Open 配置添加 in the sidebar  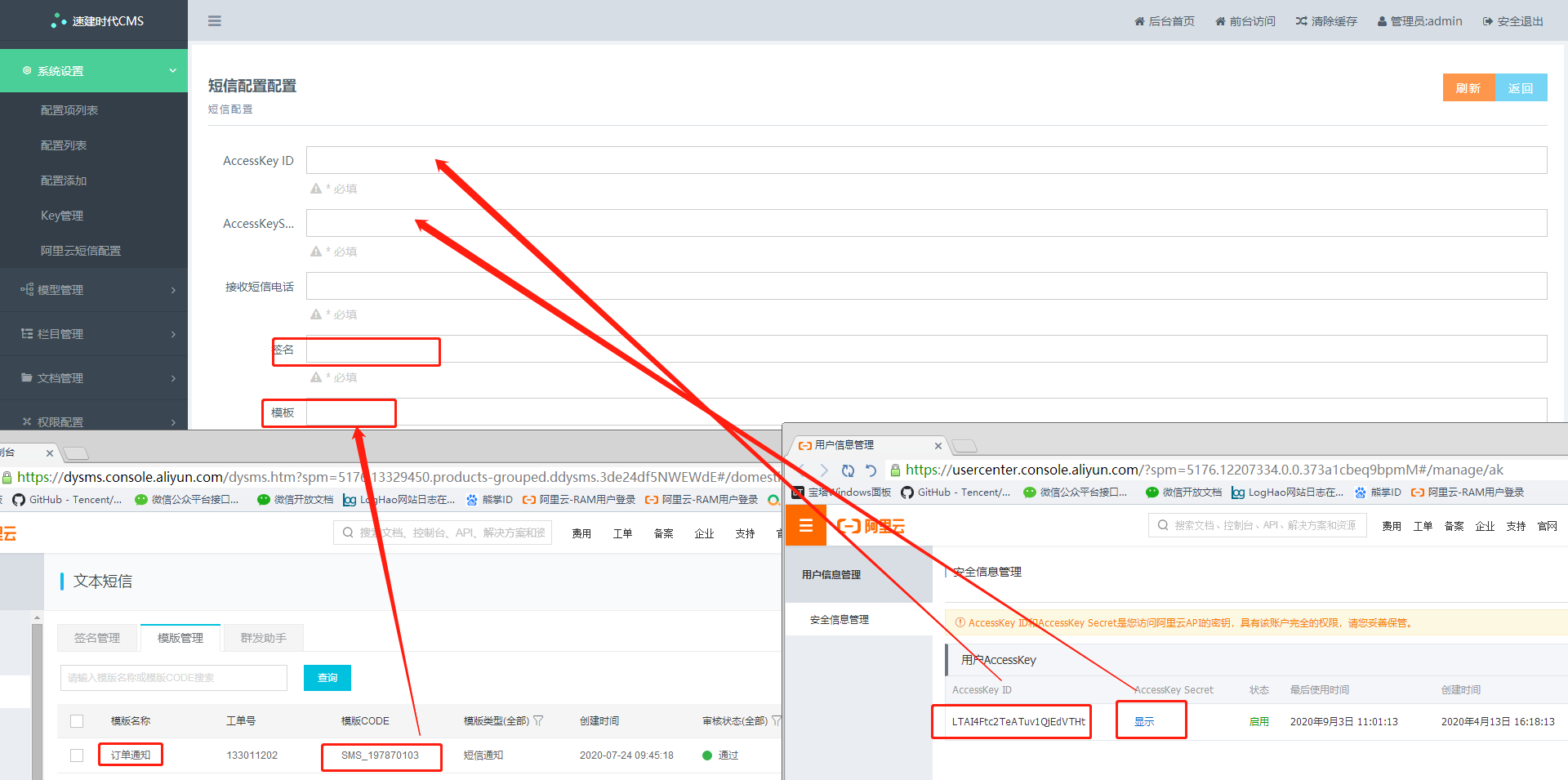[x=64, y=181]
